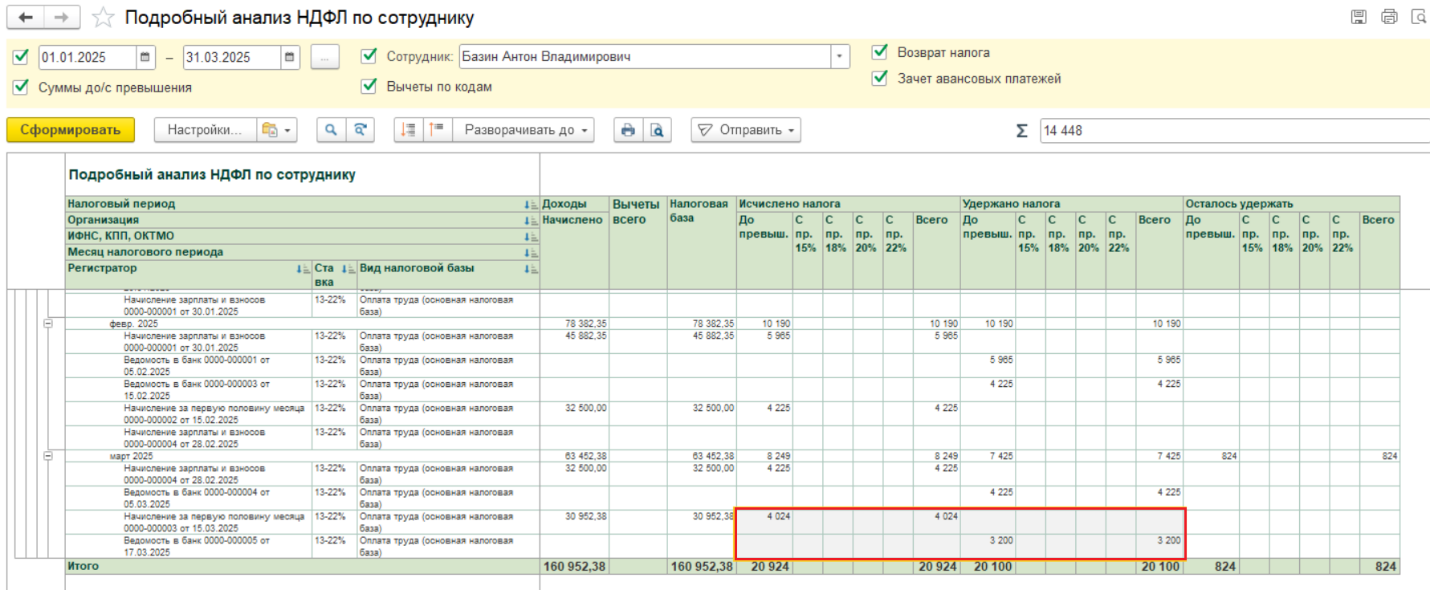
Task: Add report to favorites with star icon
Action: click(x=102, y=18)
